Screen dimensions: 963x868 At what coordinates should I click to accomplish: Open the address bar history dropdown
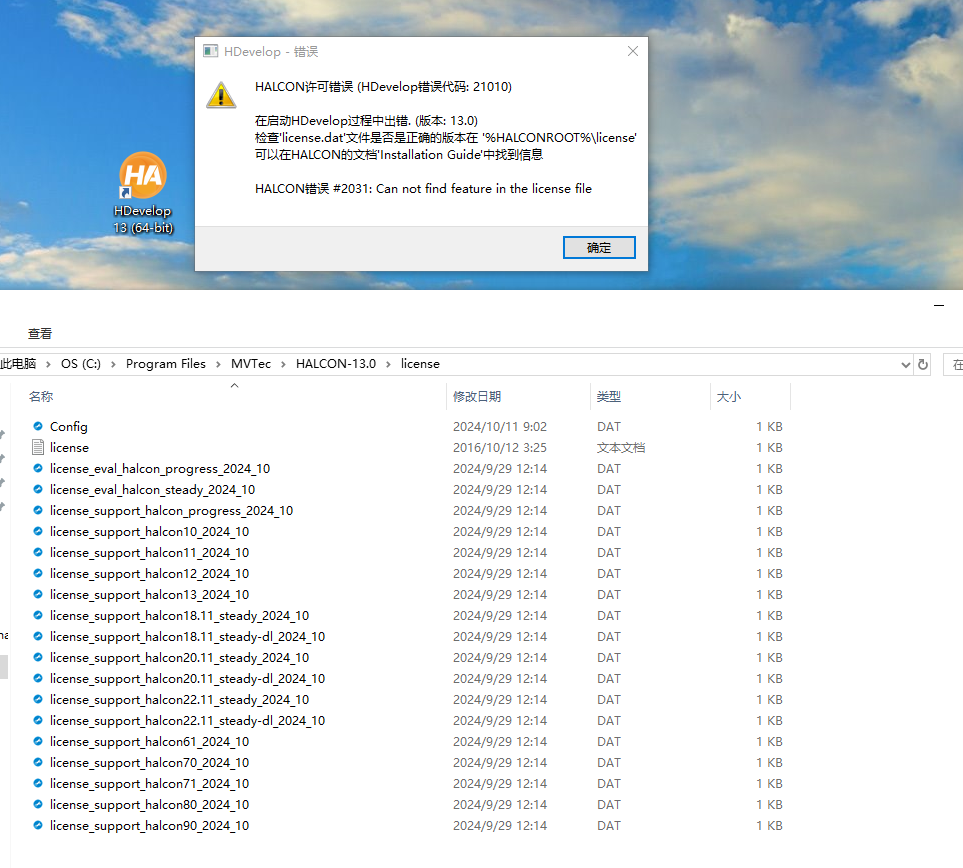point(905,365)
